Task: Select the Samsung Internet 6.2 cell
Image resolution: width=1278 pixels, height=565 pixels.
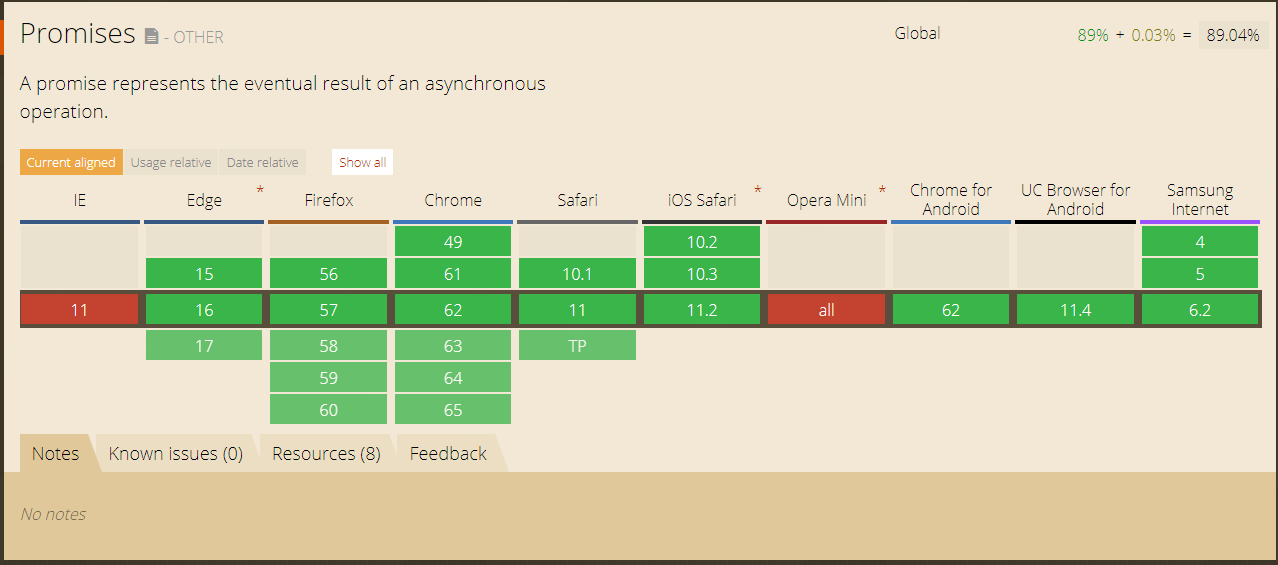Action: (1200, 310)
